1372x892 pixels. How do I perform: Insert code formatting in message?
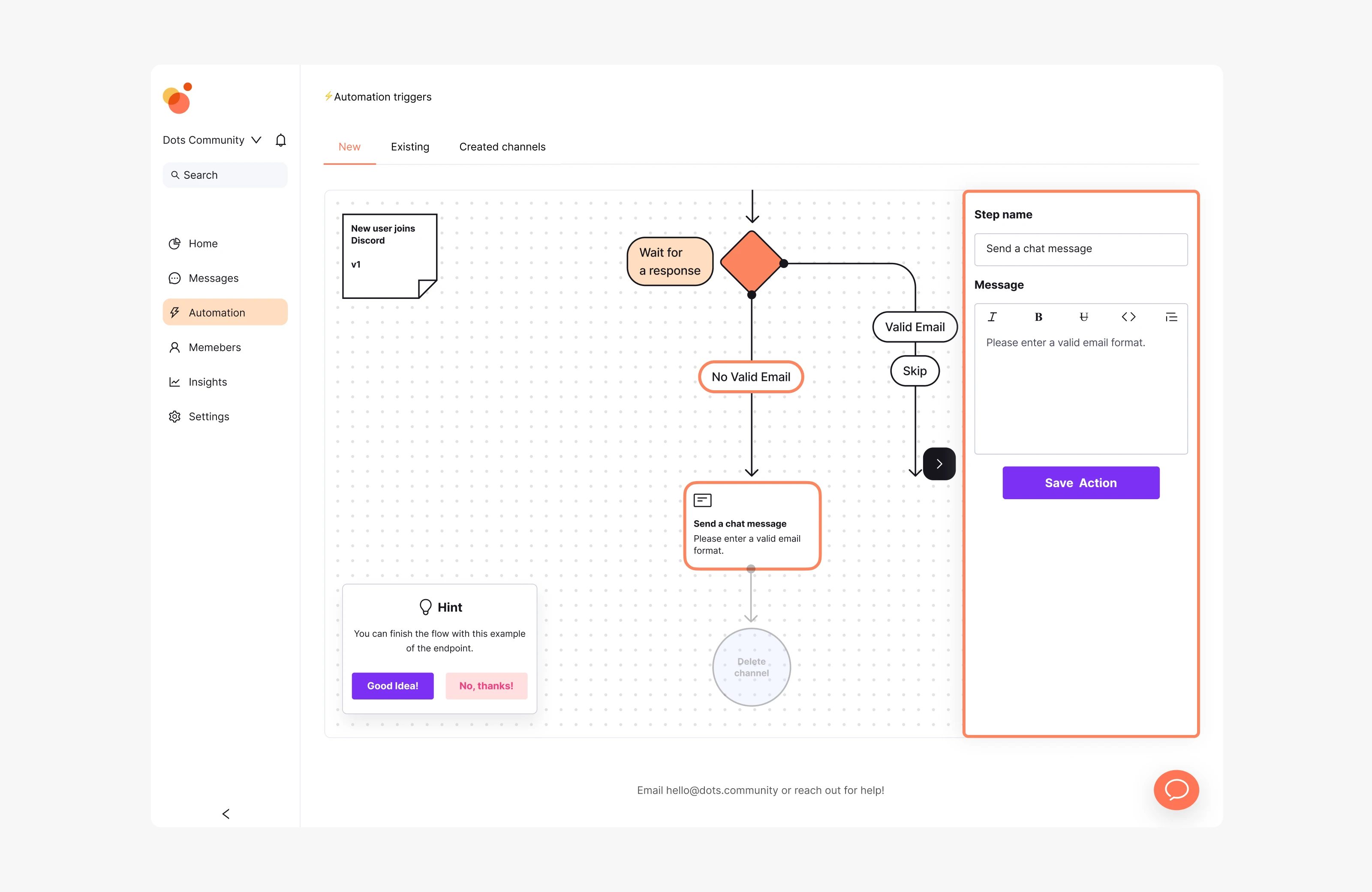(1128, 317)
